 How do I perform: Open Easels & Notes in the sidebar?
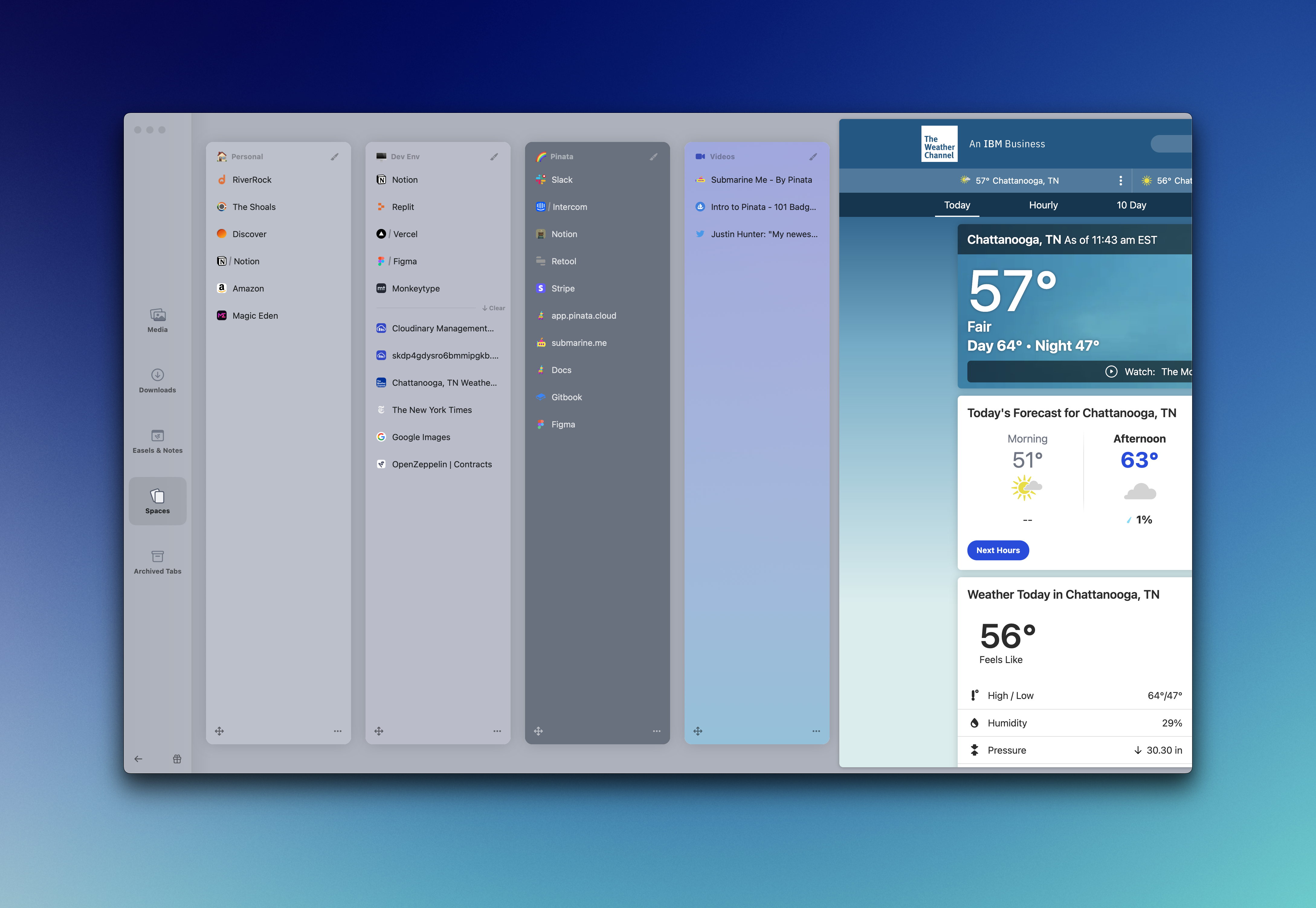click(158, 442)
